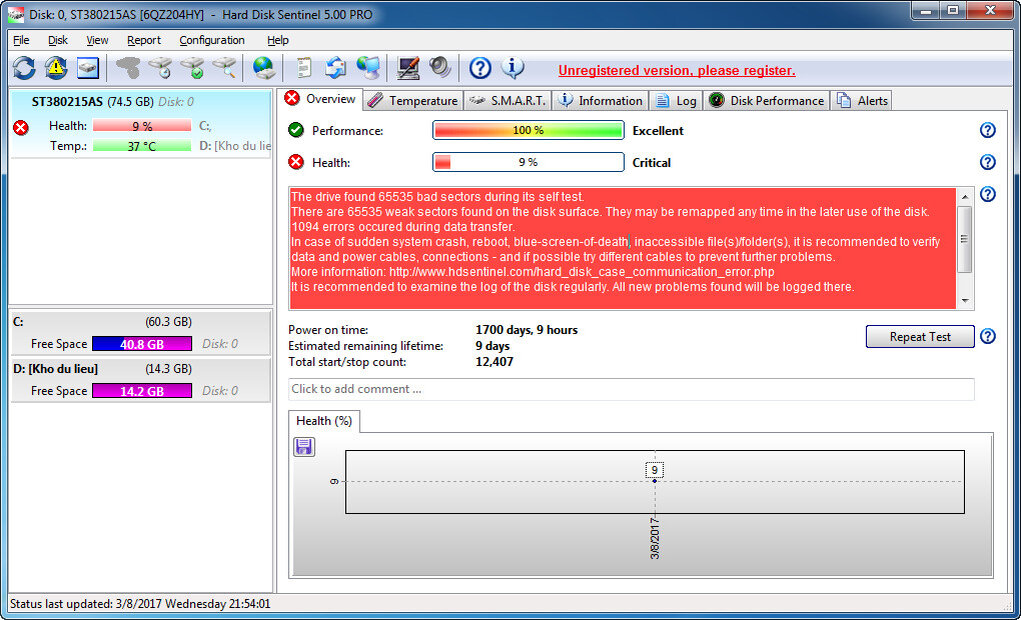Click the '9 days' estimated remaining lifetime value

493,346
